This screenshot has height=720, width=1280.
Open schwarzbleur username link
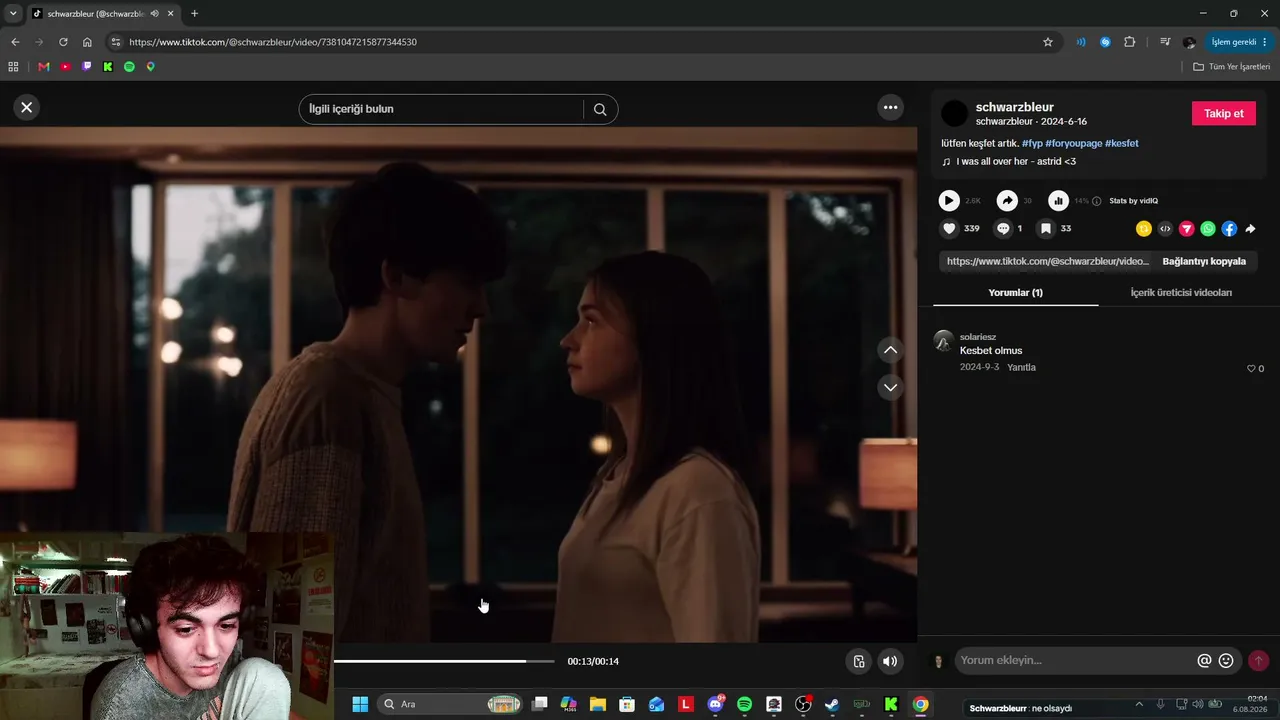1014,107
